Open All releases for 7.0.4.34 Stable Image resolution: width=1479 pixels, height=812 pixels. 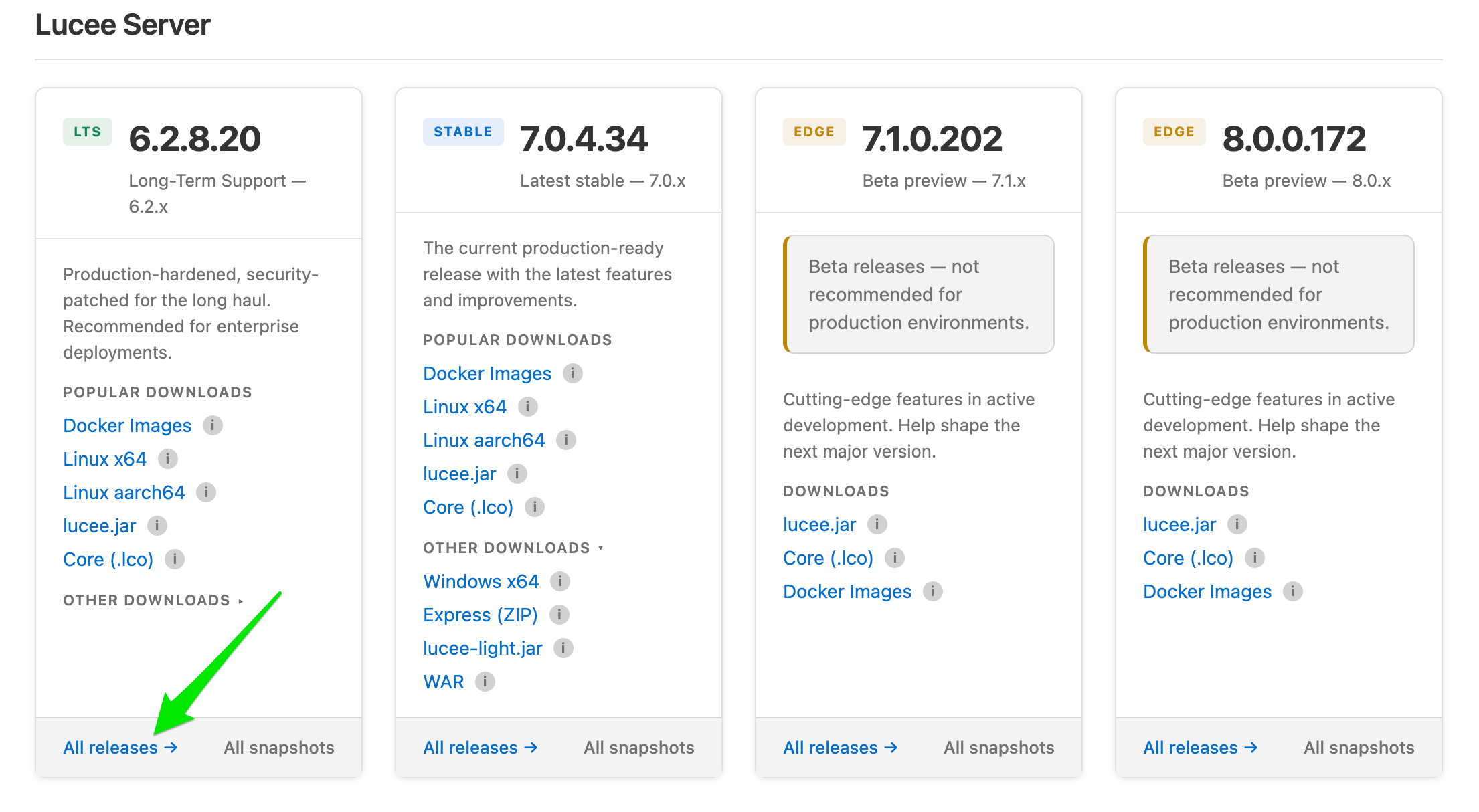[481, 748]
